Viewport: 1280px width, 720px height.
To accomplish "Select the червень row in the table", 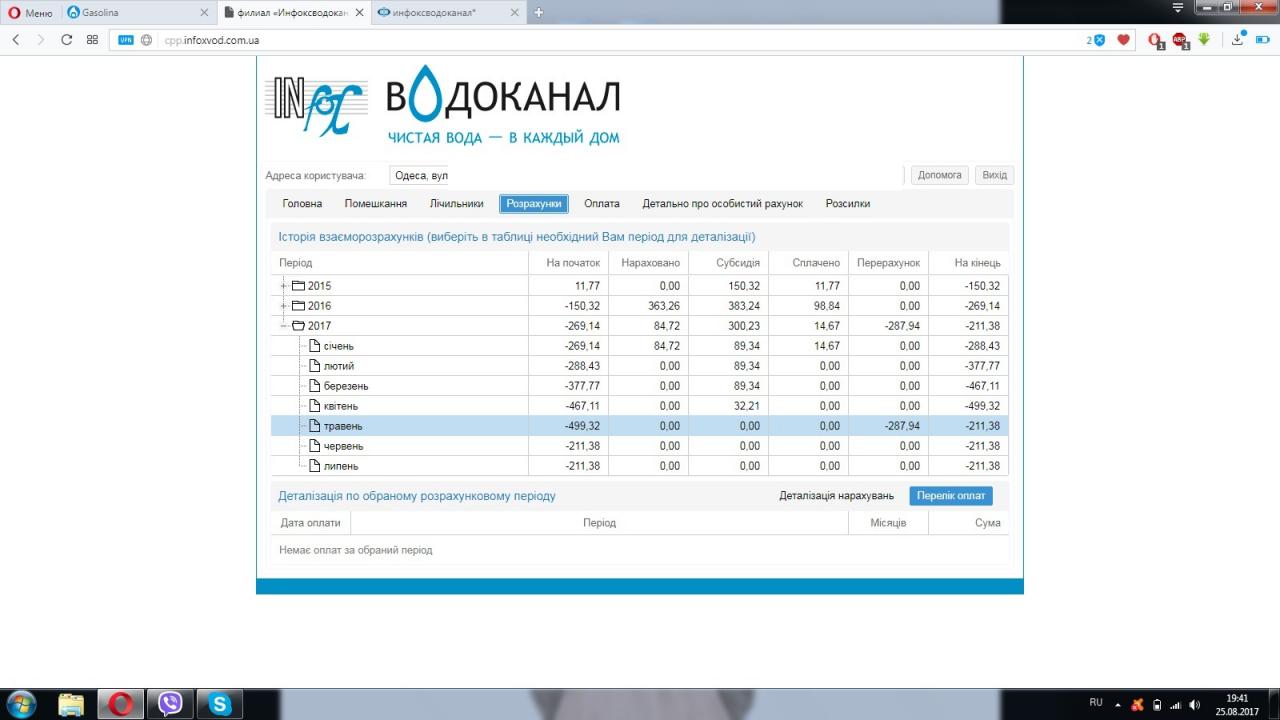I will [343, 446].
